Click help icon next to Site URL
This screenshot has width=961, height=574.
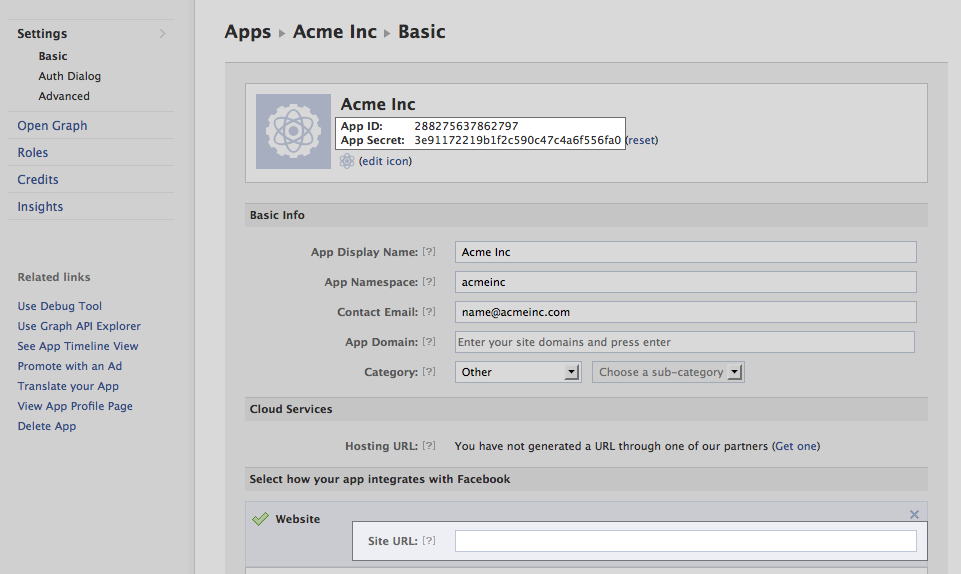click(429, 540)
